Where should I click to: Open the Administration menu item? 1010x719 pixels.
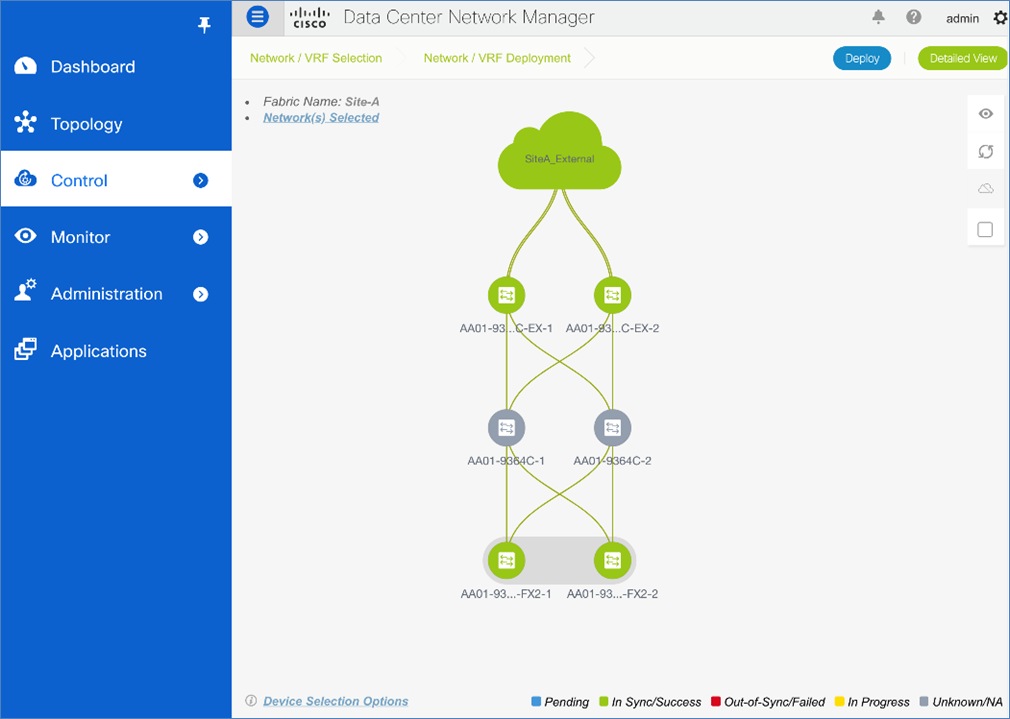[116, 293]
